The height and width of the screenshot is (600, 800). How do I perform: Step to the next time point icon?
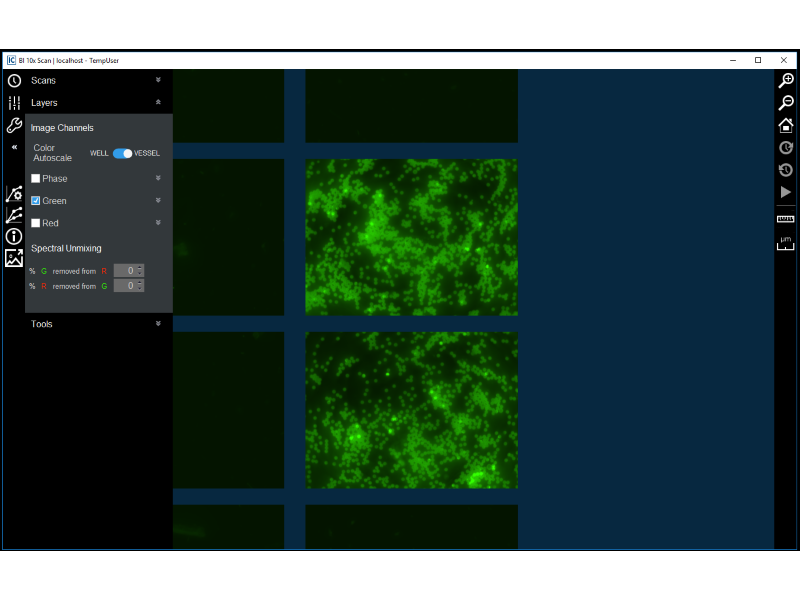786,147
